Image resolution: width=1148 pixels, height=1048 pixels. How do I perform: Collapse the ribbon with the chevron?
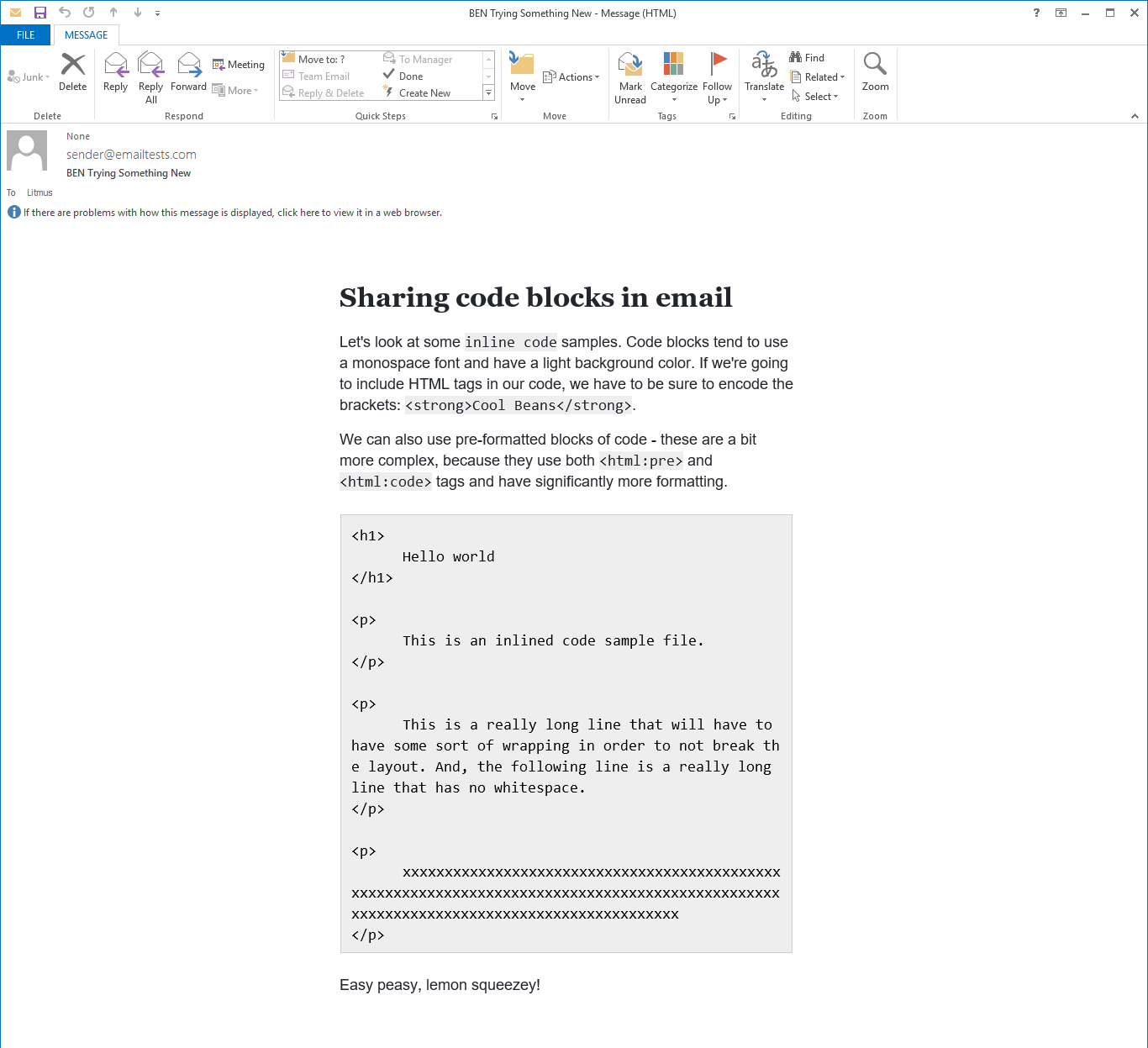(1135, 116)
